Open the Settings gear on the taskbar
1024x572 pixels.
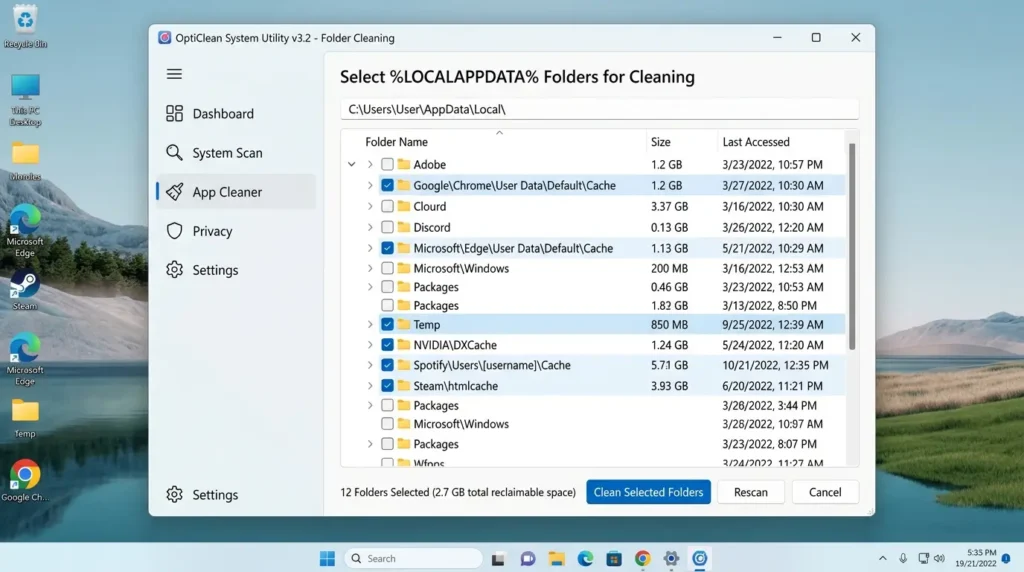pyautogui.click(x=671, y=559)
